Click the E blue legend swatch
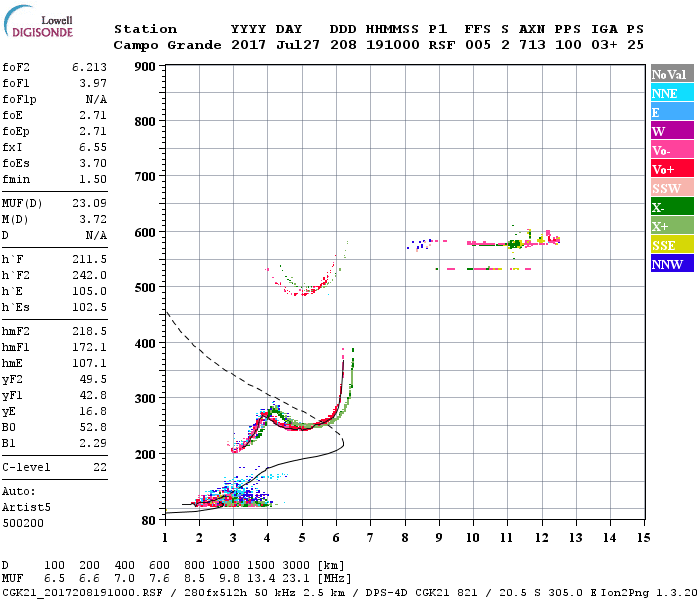700x600 pixels. [672, 112]
